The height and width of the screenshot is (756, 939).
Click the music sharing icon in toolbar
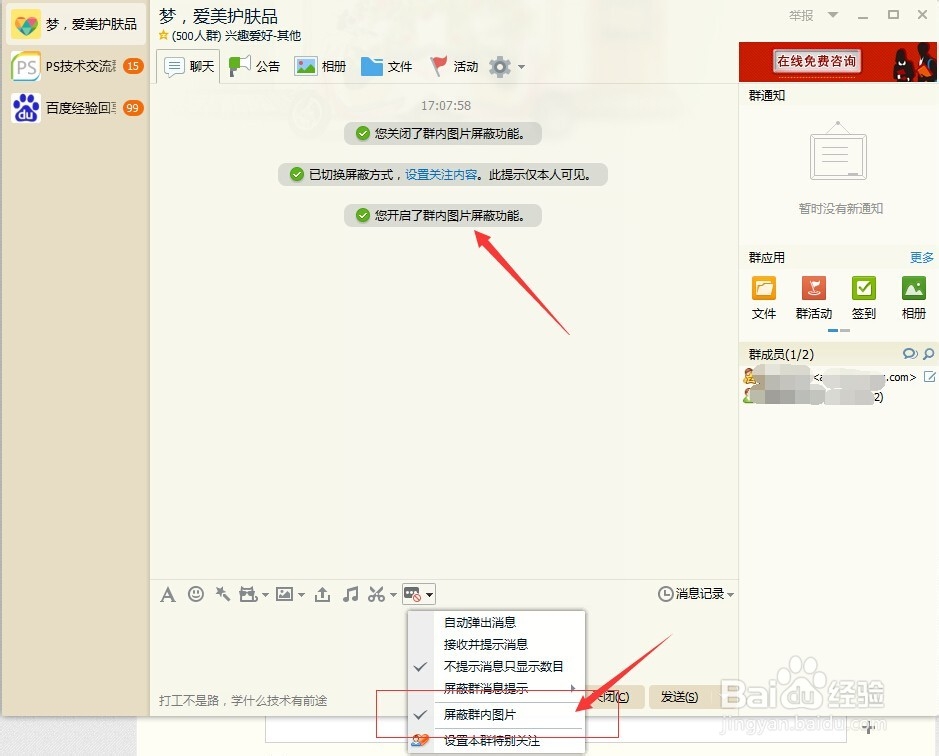(x=350, y=594)
